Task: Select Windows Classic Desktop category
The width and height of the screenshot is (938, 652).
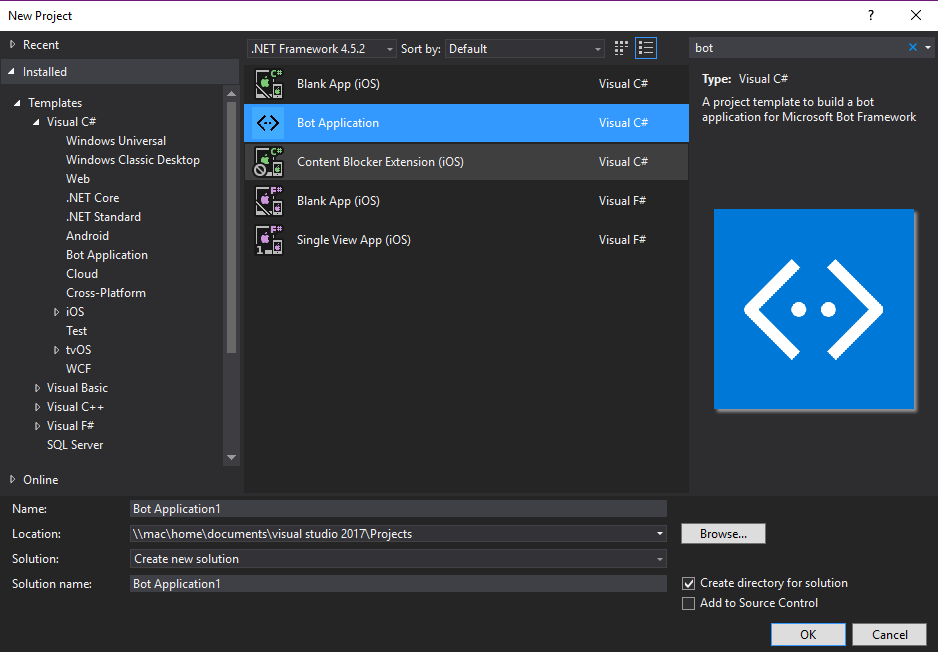Action: pyautogui.click(x=133, y=160)
